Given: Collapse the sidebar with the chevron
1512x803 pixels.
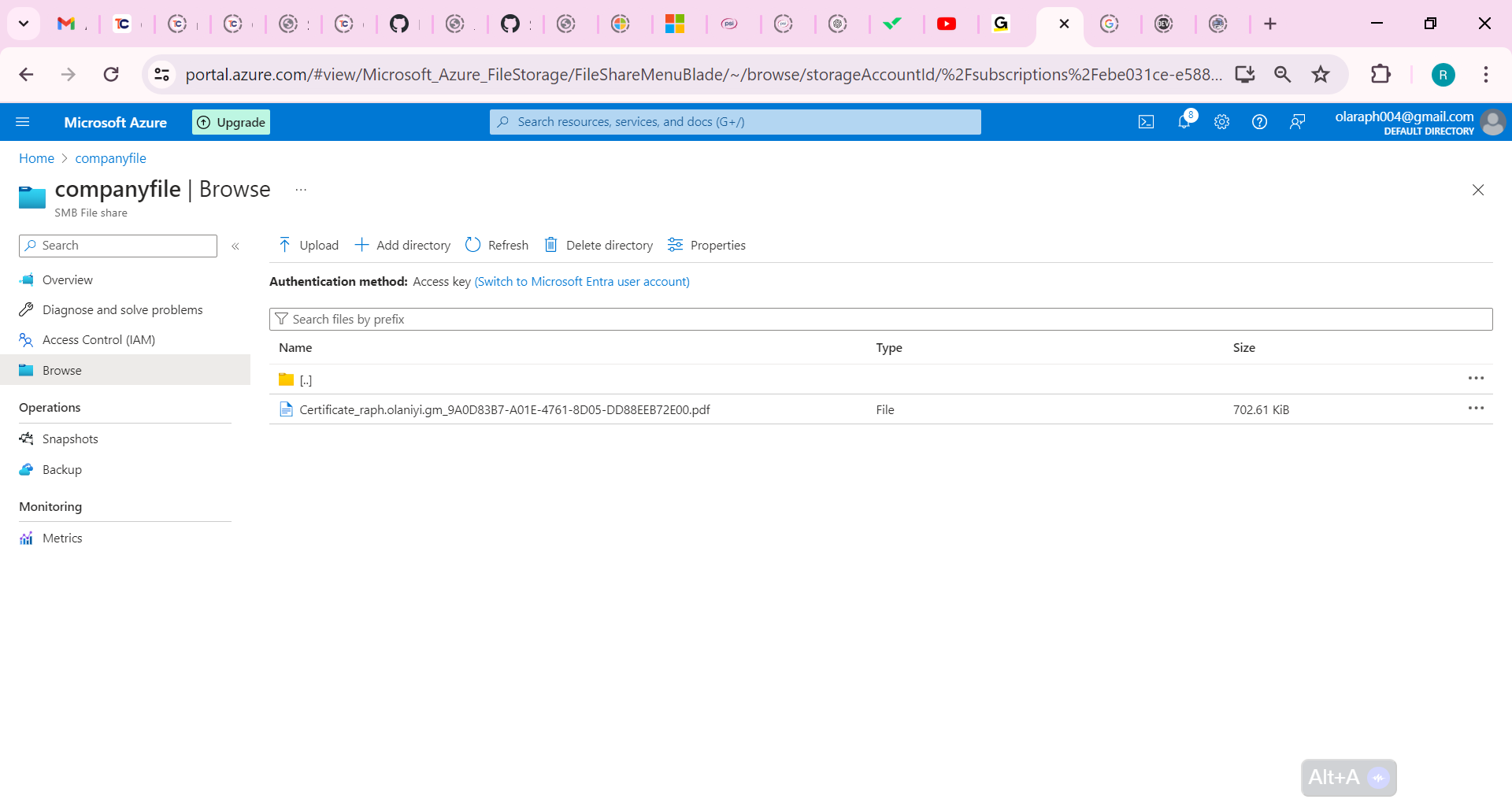Looking at the screenshot, I should [x=235, y=246].
